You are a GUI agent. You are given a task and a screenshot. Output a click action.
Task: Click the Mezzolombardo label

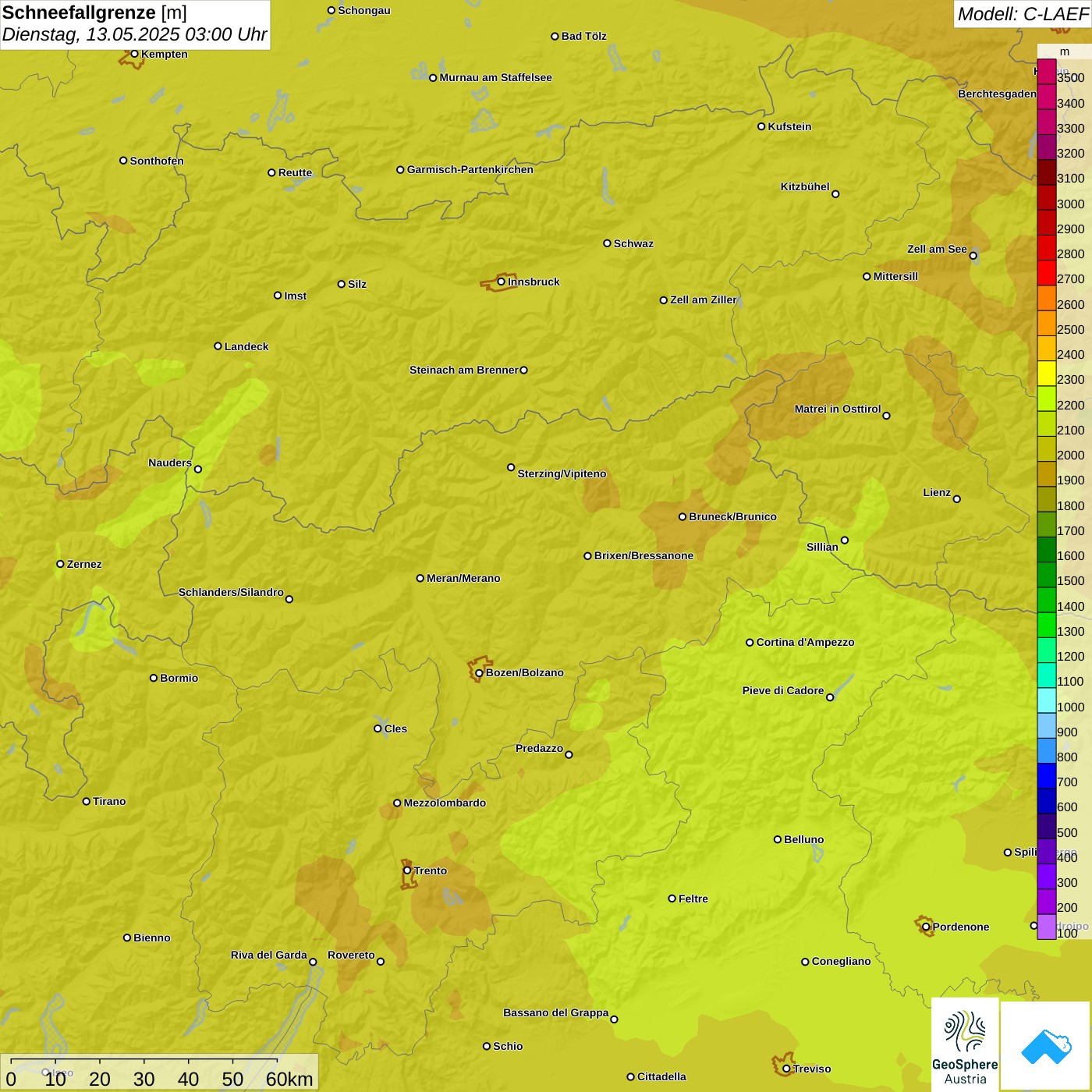pyautogui.click(x=445, y=803)
